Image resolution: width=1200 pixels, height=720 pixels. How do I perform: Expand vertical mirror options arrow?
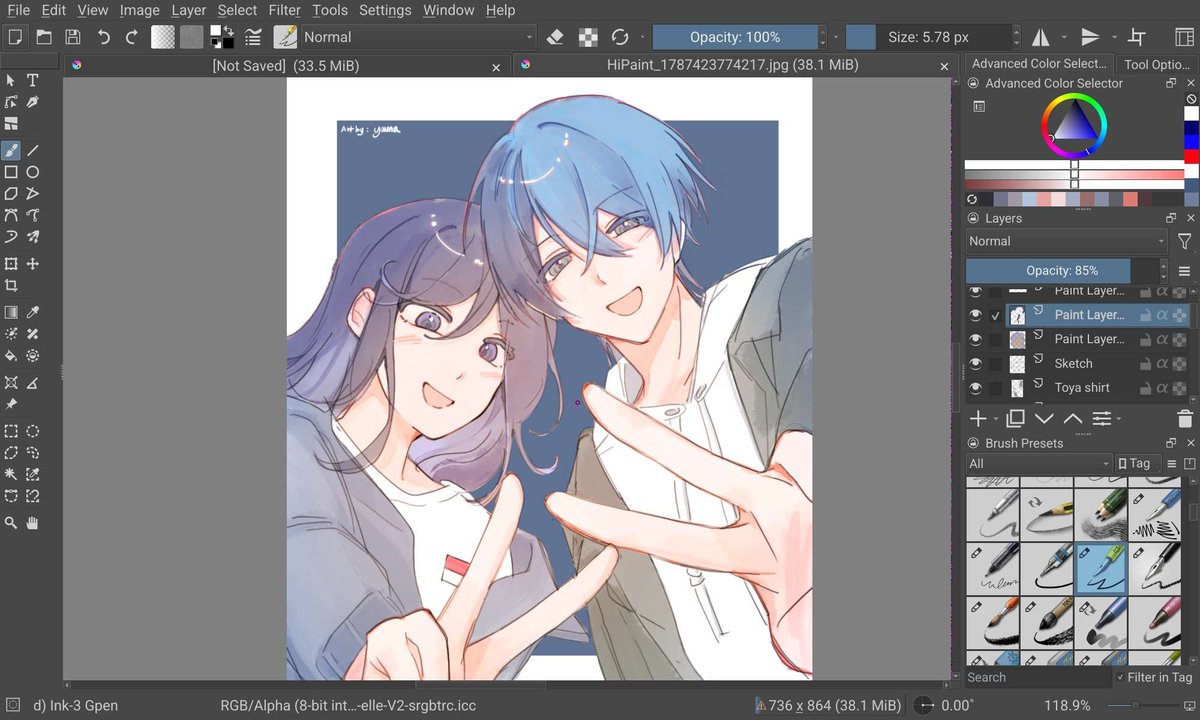coord(1112,37)
